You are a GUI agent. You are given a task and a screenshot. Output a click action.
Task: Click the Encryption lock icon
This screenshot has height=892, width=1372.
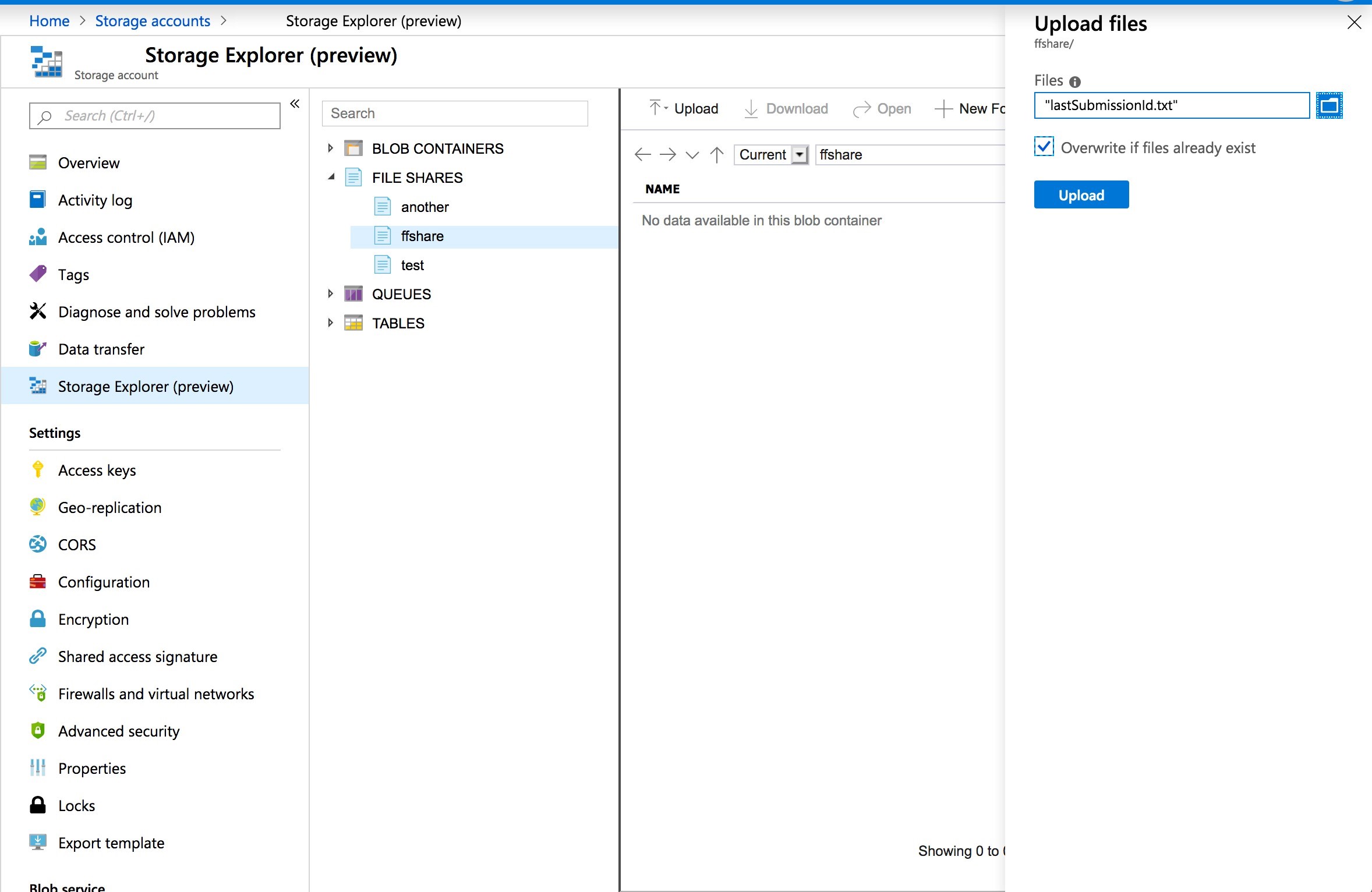[38, 619]
